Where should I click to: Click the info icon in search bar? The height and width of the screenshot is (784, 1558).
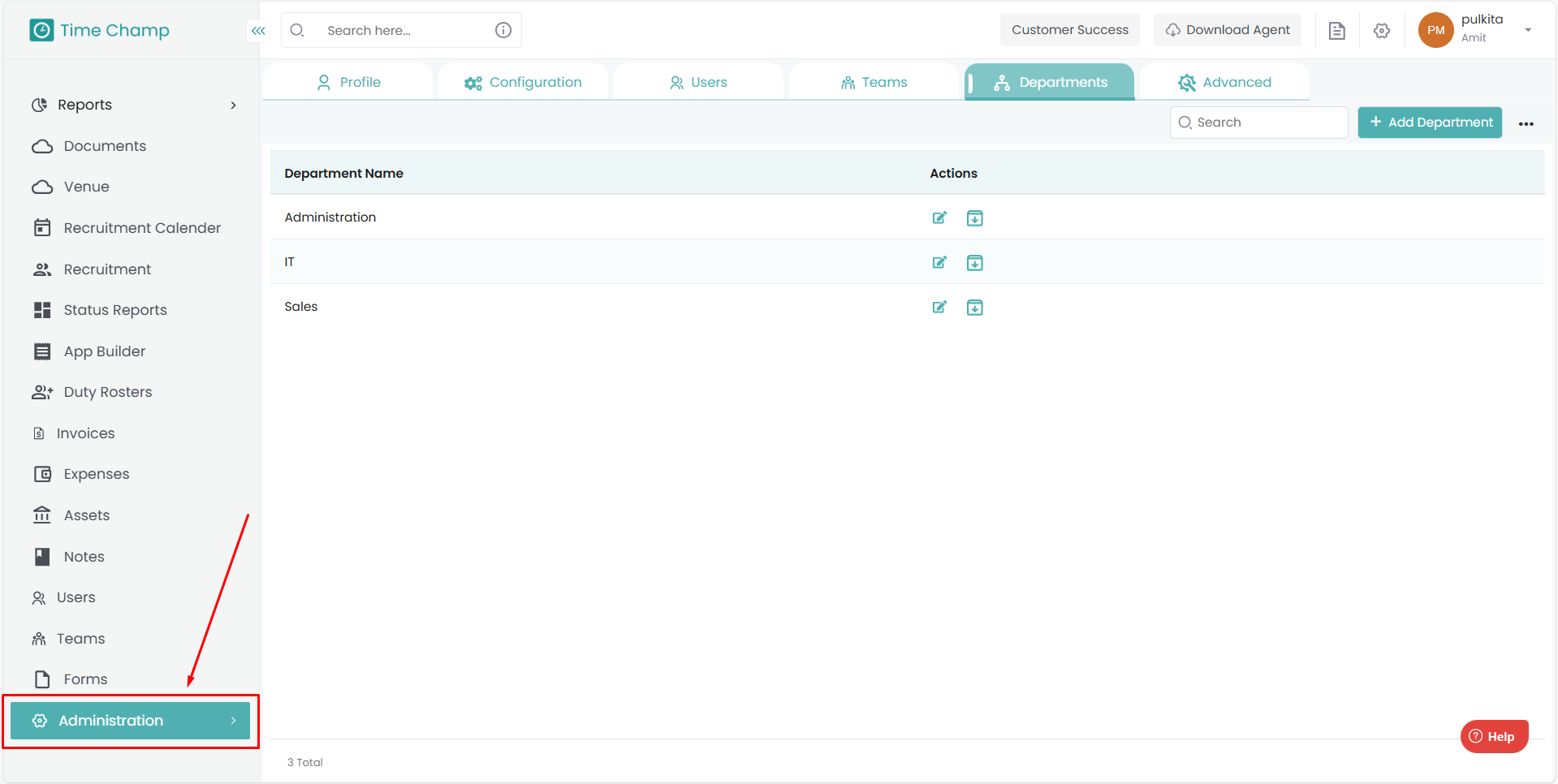pos(503,30)
